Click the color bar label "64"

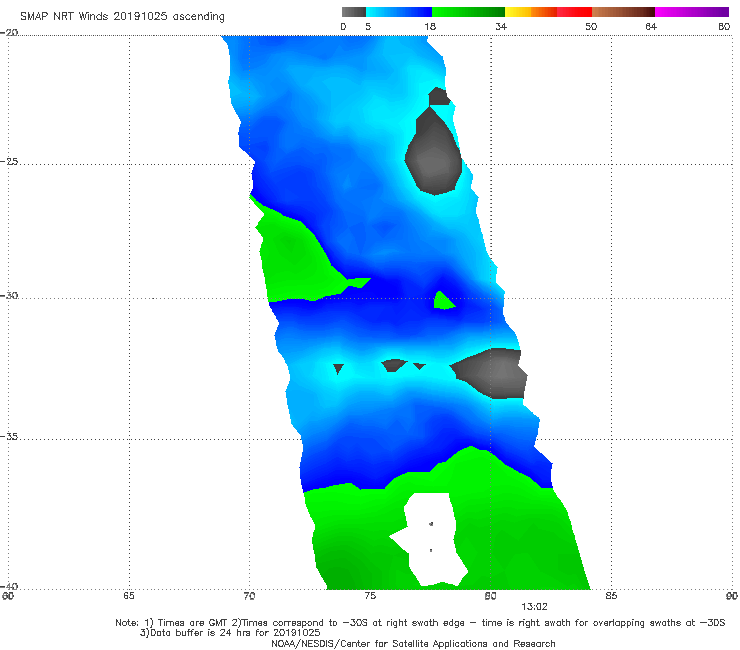651,26
